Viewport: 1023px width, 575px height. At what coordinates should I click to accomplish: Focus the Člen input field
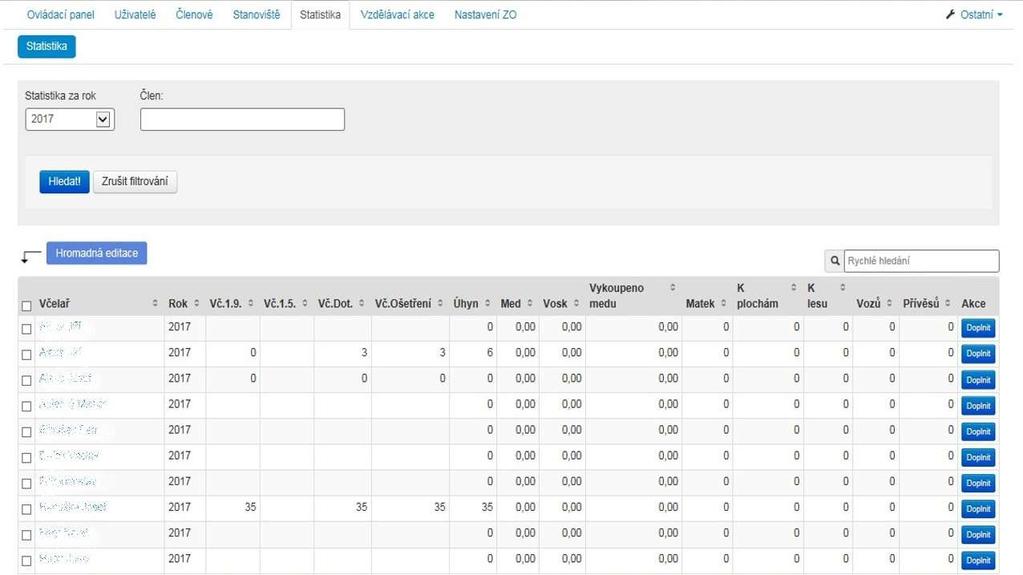(242, 119)
